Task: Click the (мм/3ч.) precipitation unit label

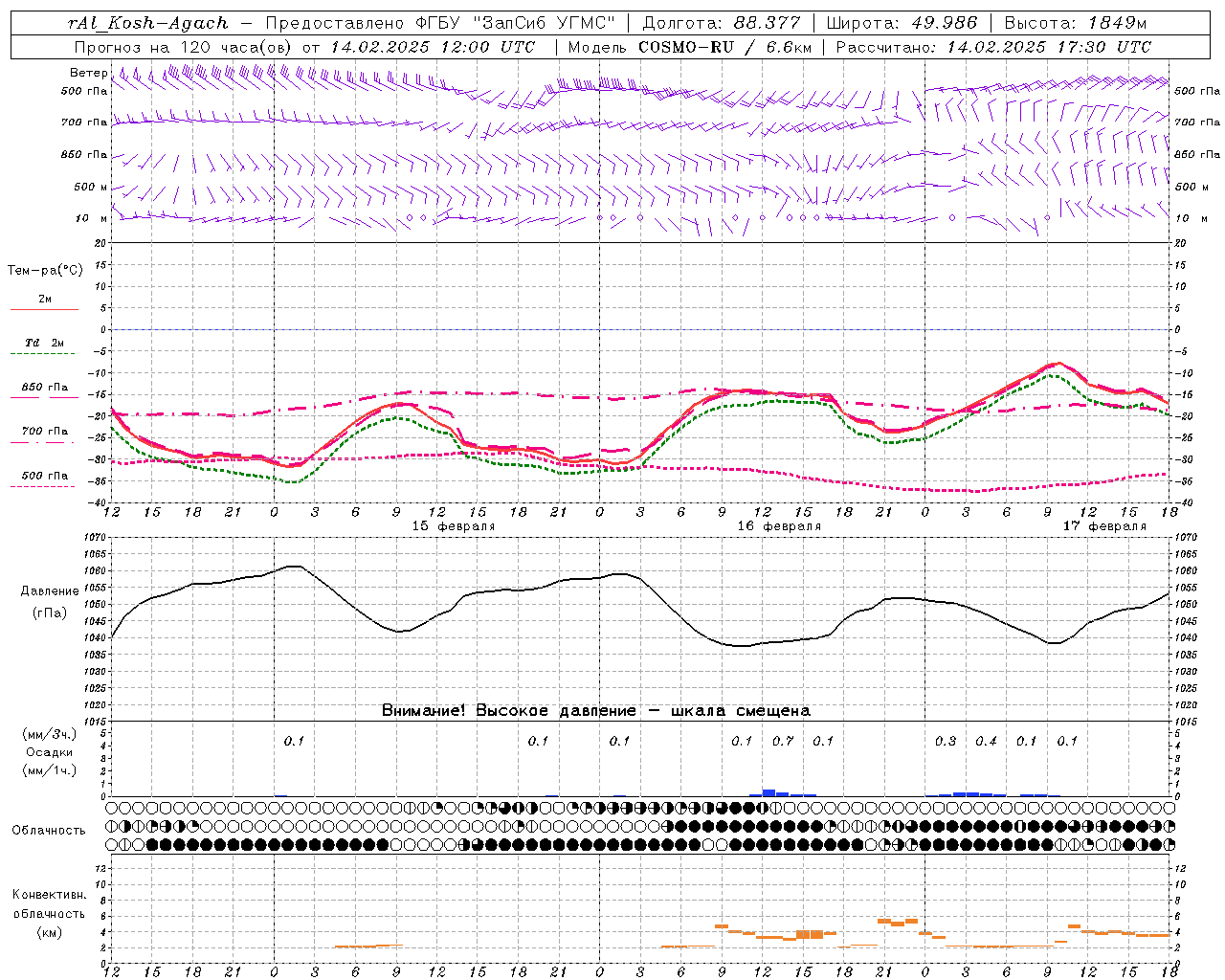Action: coord(50,734)
